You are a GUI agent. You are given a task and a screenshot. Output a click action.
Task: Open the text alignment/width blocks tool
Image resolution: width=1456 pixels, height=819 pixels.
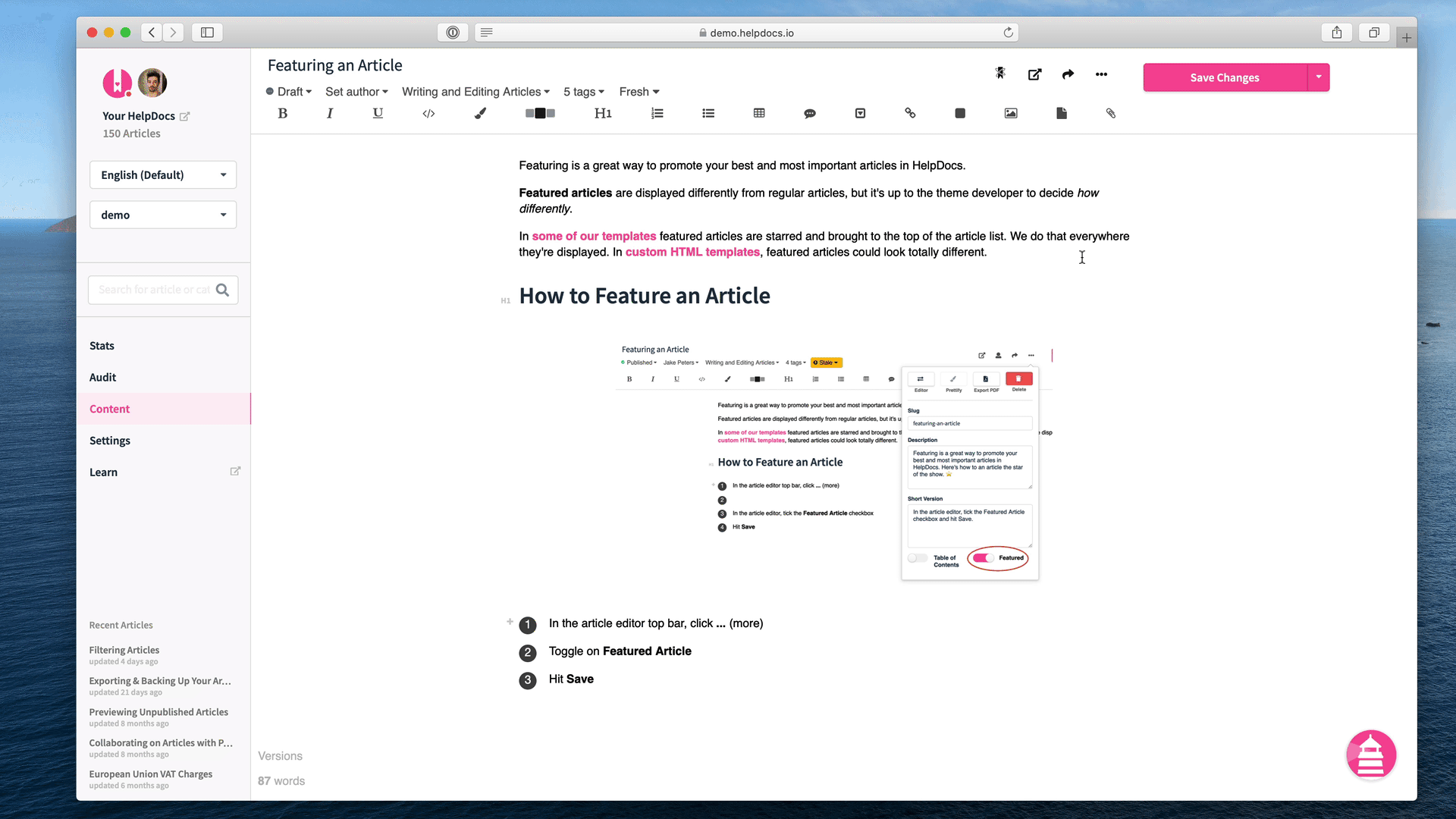pos(540,113)
